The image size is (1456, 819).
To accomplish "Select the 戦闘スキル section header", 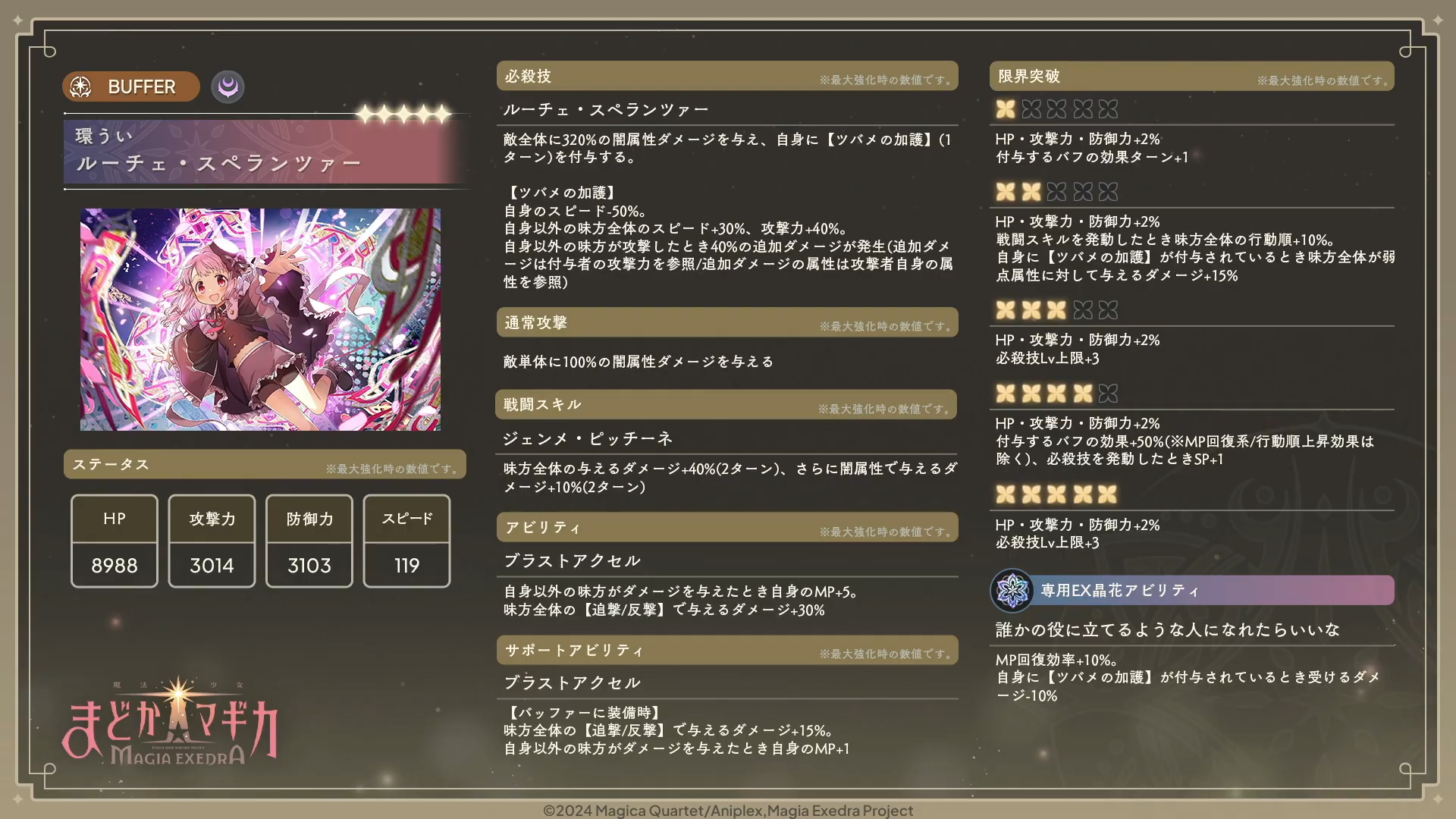I will (x=726, y=405).
